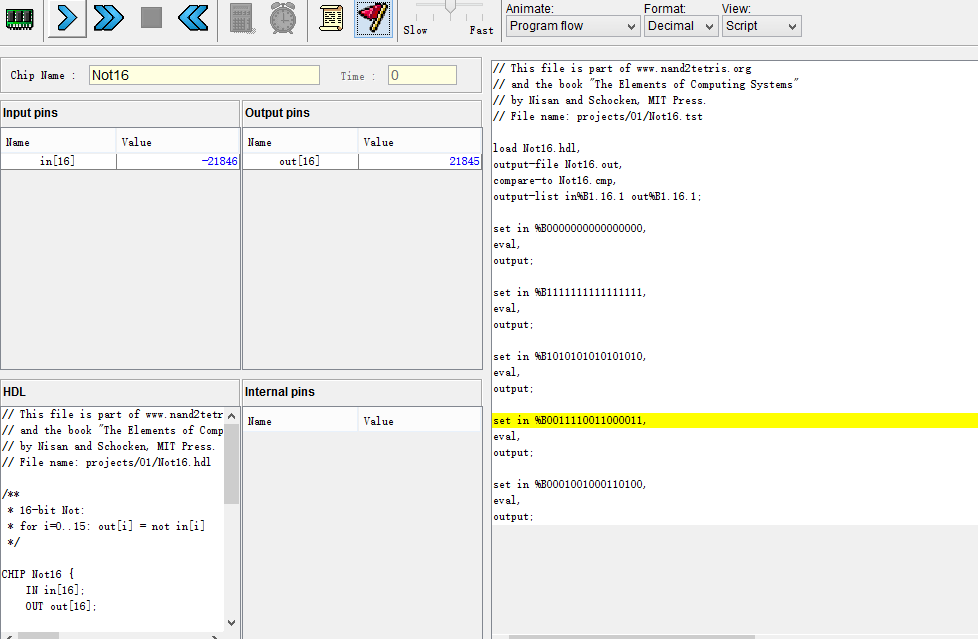Click the HDL scrollbar down arrow
This screenshot has width=978, height=639.
(x=231, y=621)
